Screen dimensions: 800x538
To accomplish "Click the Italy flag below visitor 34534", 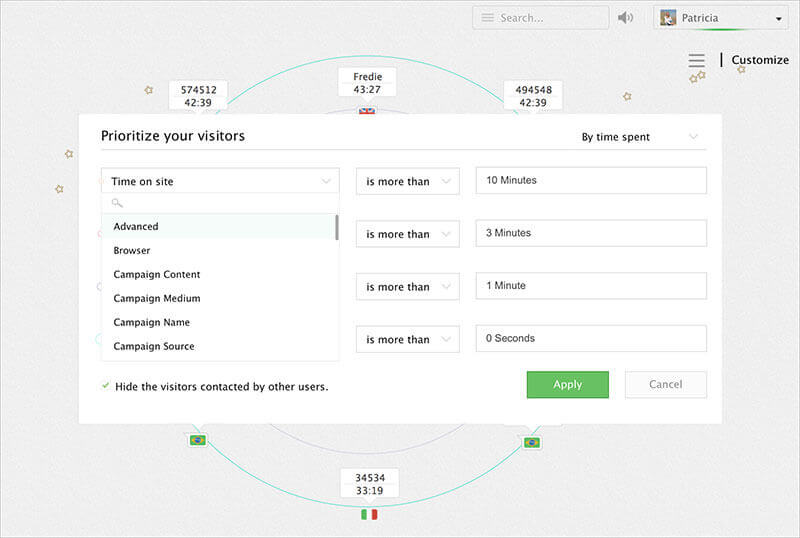I will tap(369, 514).
